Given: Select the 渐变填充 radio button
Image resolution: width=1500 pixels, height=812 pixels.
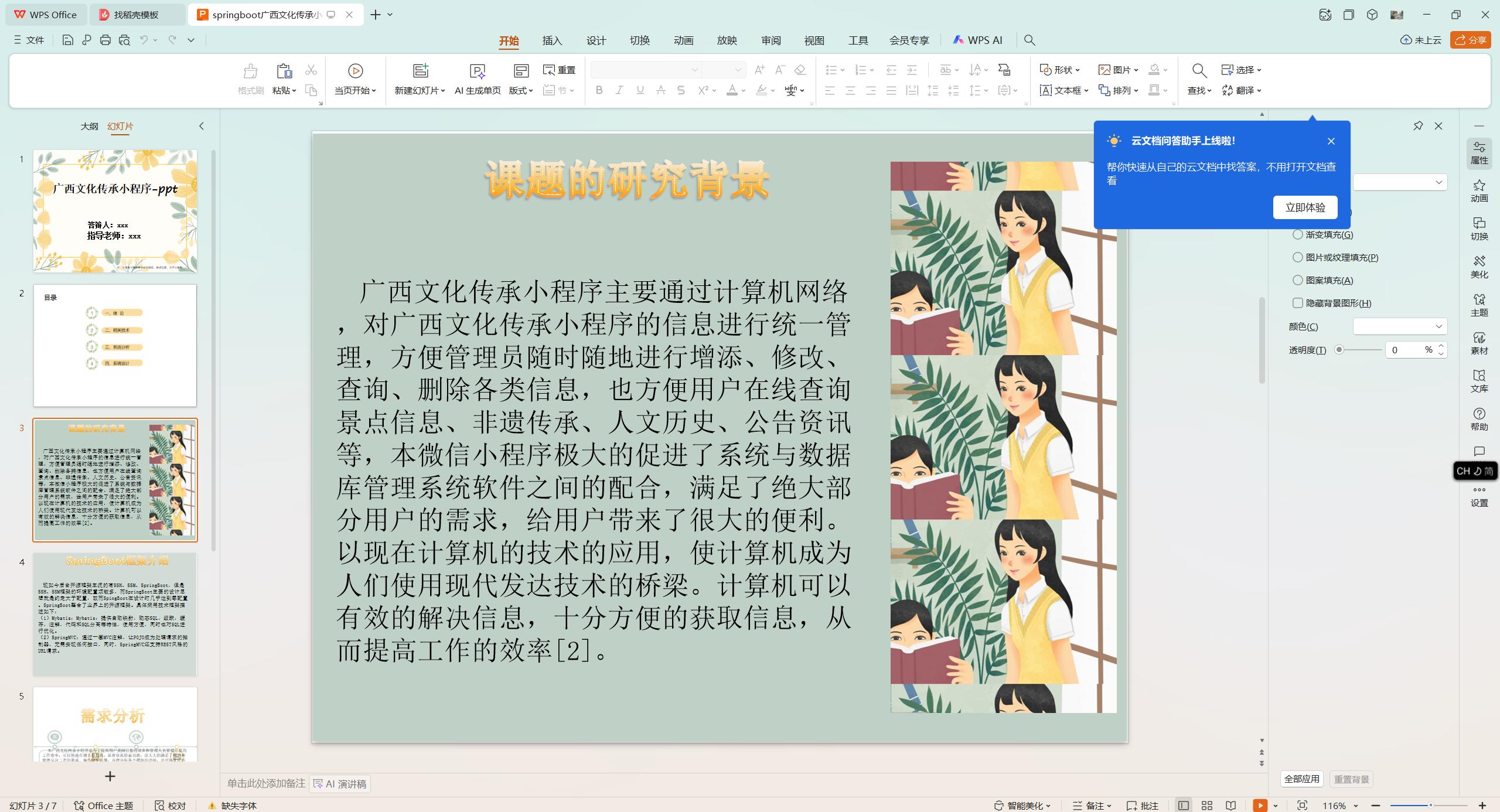Looking at the screenshot, I should tap(1298, 234).
